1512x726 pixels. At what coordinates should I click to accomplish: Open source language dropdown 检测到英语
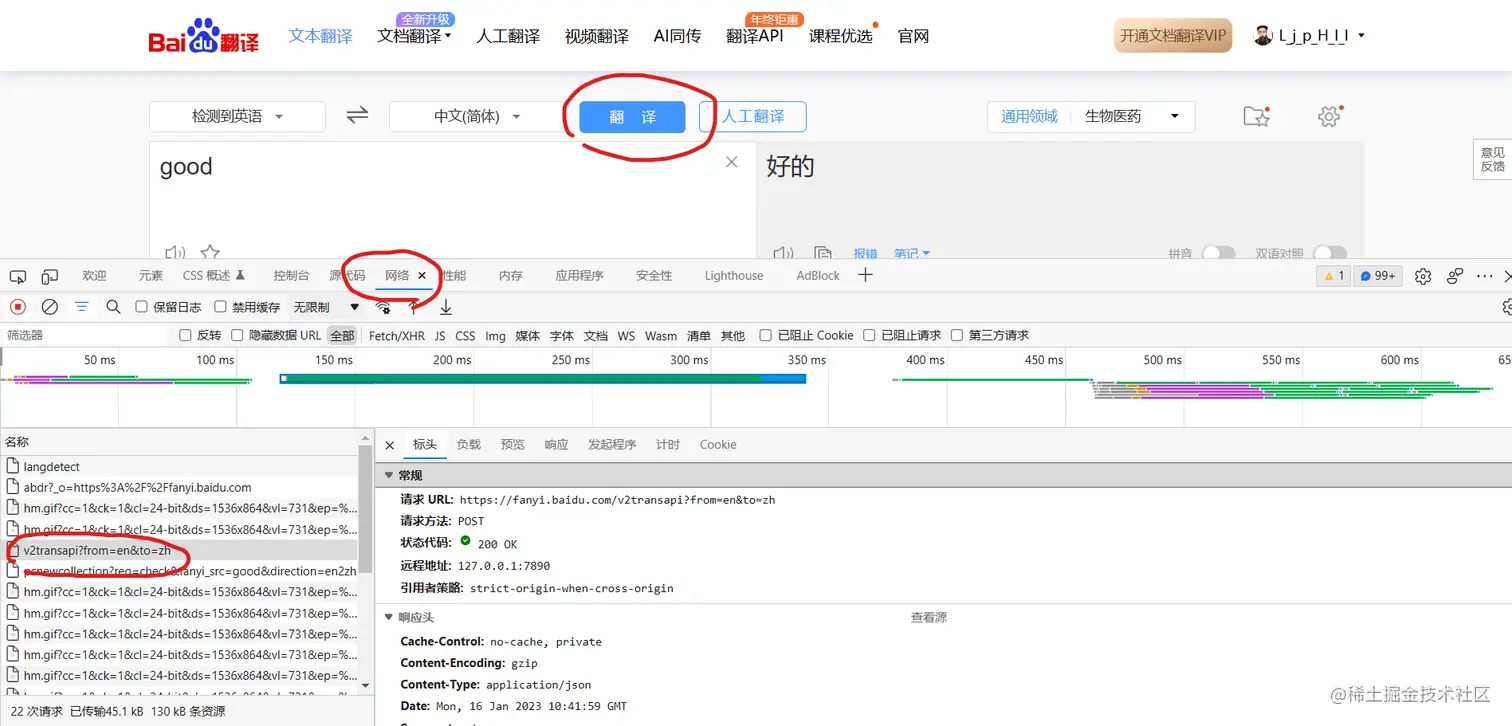click(237, 116)
